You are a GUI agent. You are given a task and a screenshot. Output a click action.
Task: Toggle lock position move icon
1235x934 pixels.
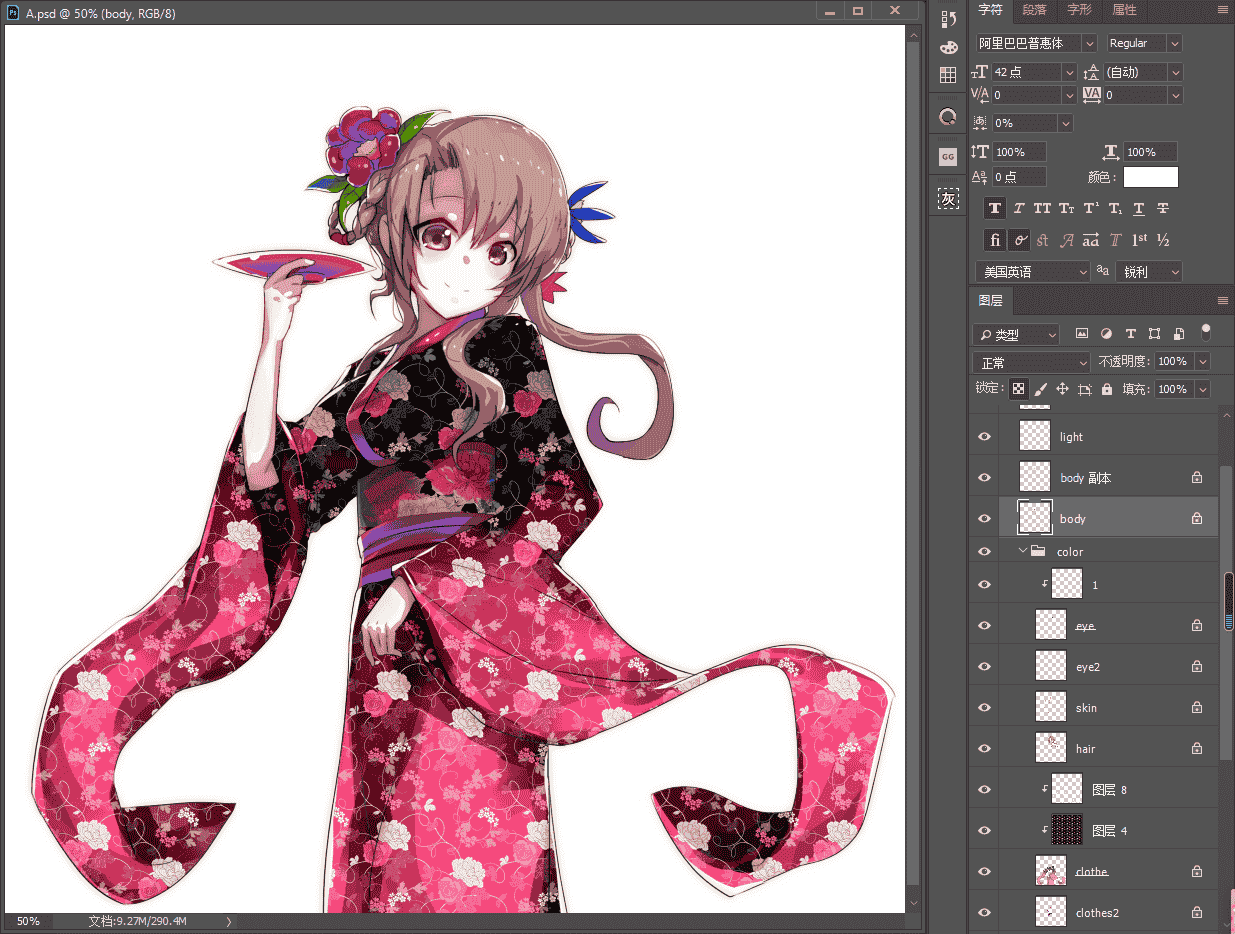[1062, 389]
